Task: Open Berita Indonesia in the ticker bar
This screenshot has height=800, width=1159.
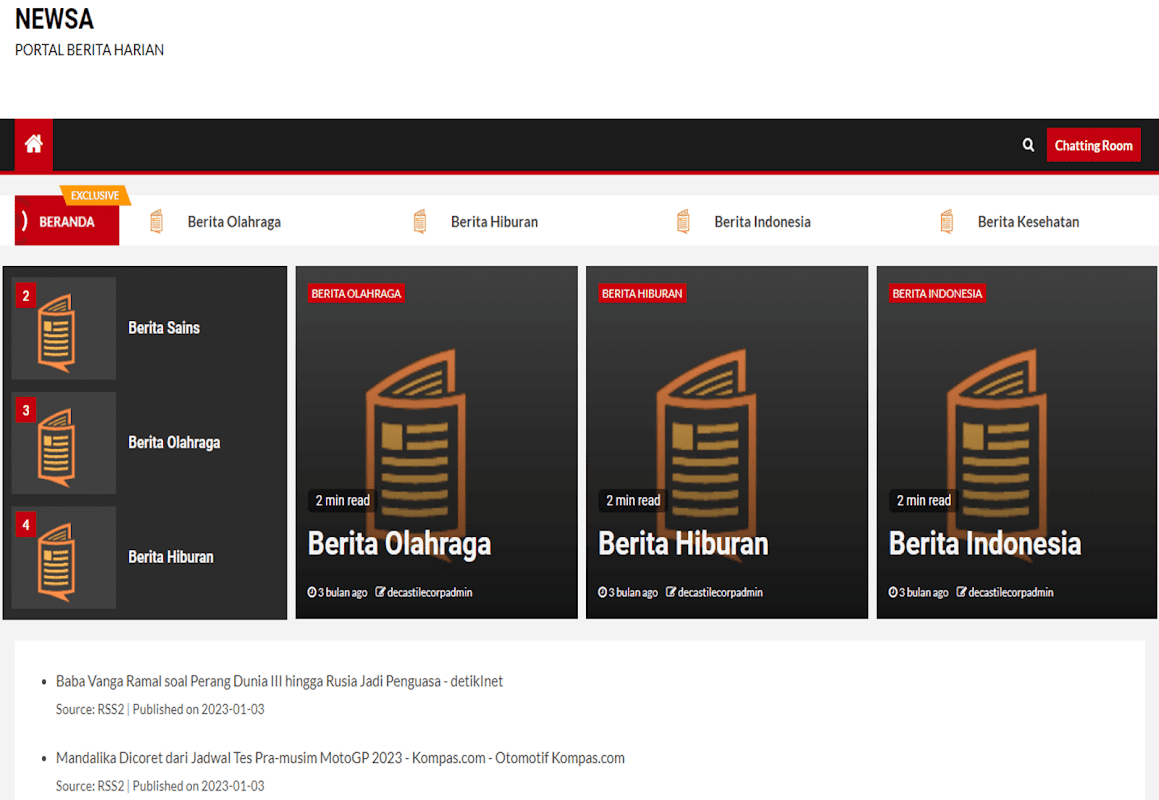Action: (x=762, y=222)
